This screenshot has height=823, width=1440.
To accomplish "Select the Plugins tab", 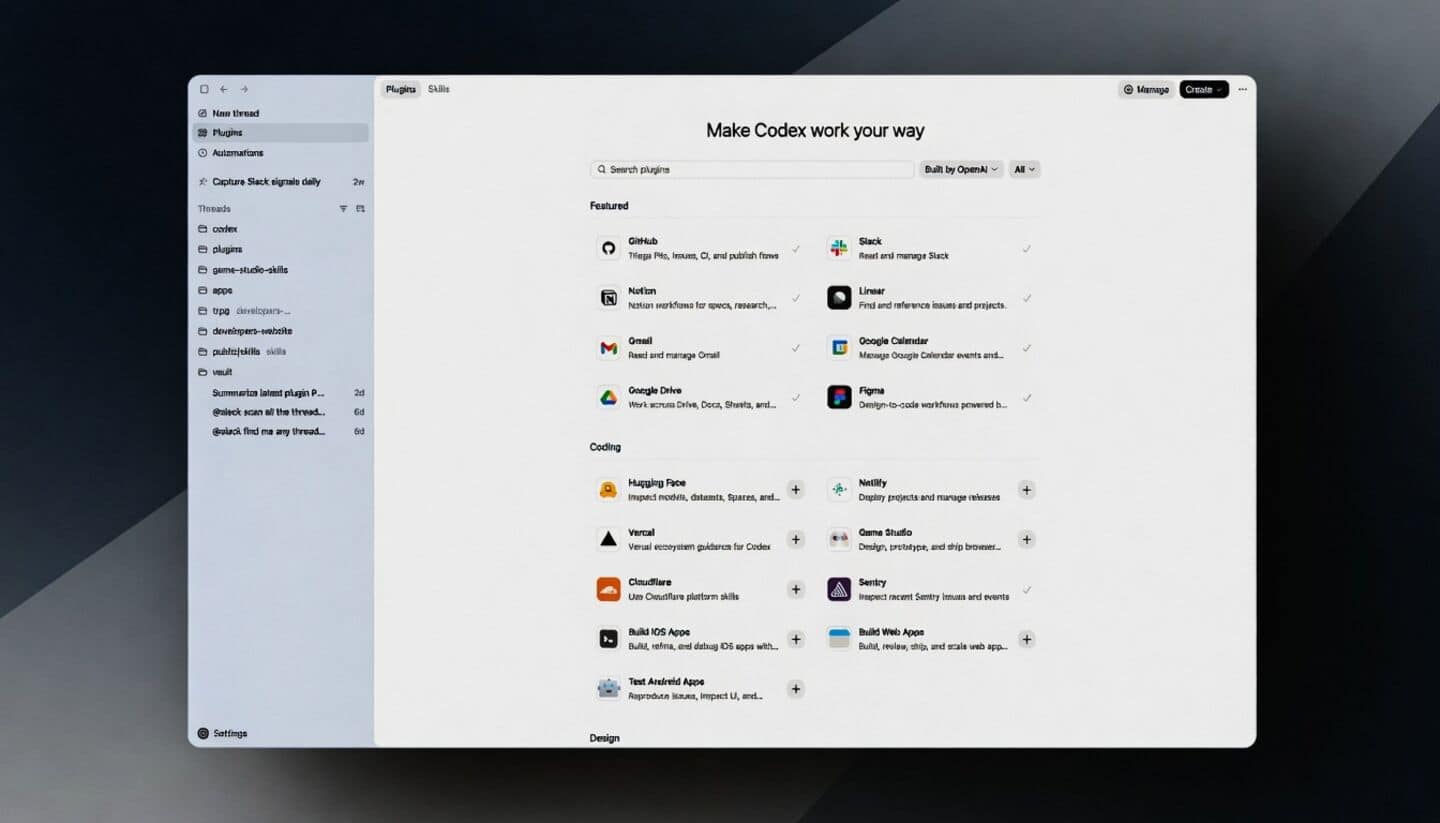I will (401, 89).
